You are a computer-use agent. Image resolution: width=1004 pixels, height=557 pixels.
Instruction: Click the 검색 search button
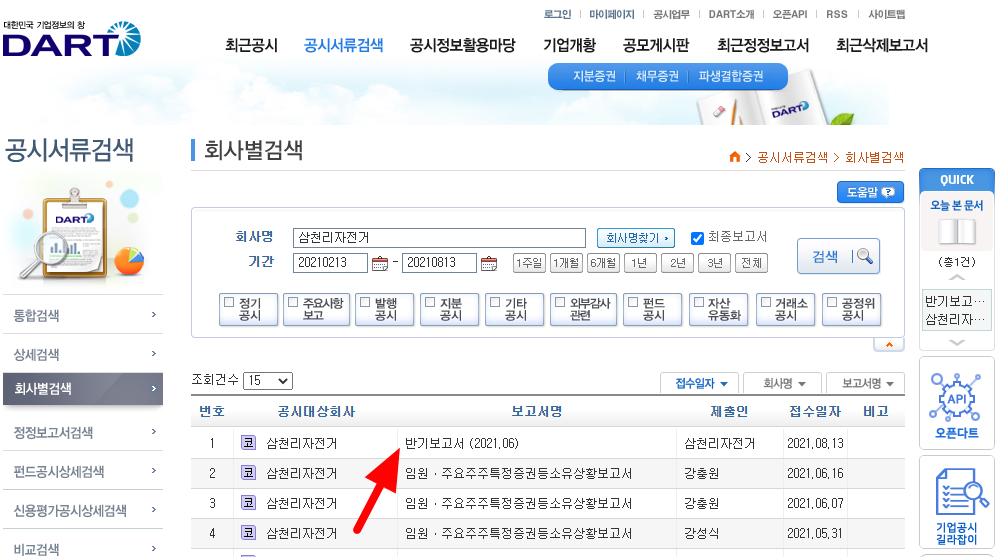tap(838, 256)
